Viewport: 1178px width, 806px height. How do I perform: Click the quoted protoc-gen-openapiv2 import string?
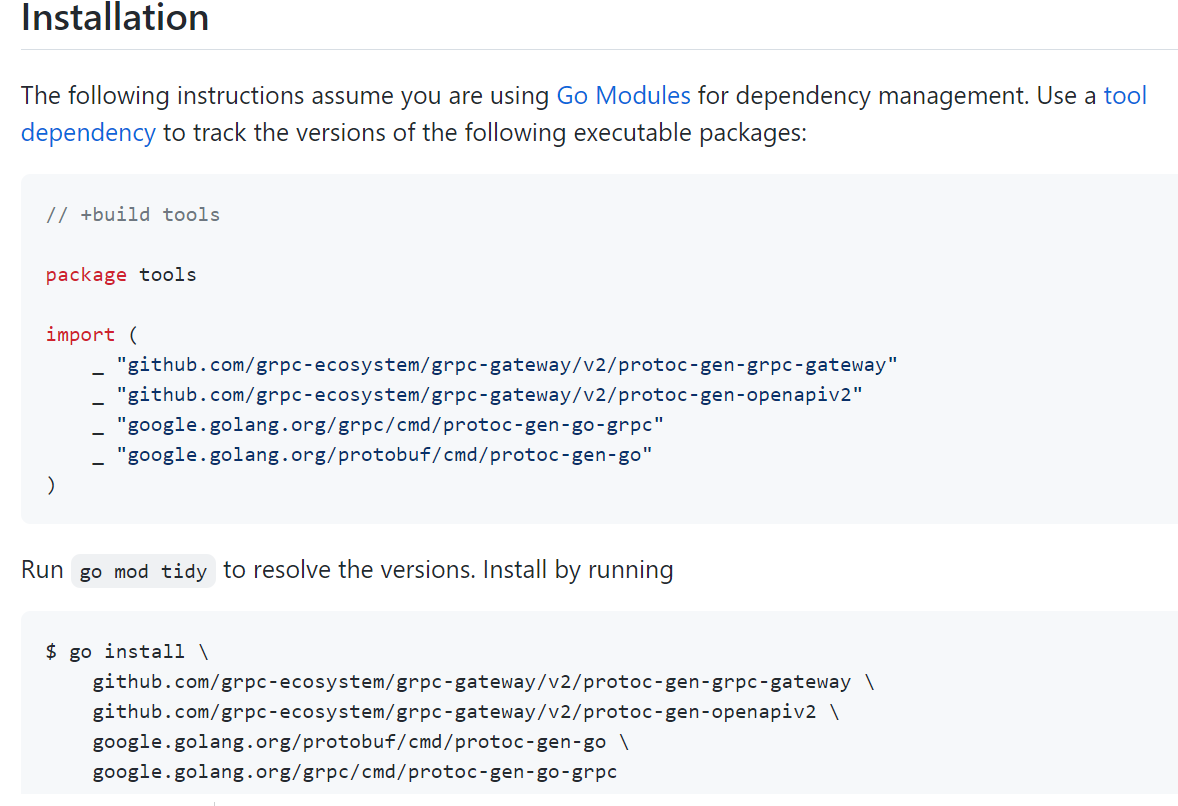click(x=489, y=394)
